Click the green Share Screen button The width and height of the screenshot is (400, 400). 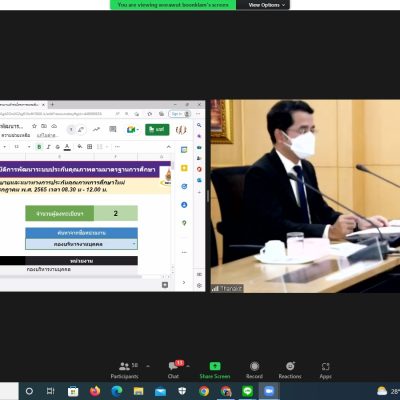point(215,370)
